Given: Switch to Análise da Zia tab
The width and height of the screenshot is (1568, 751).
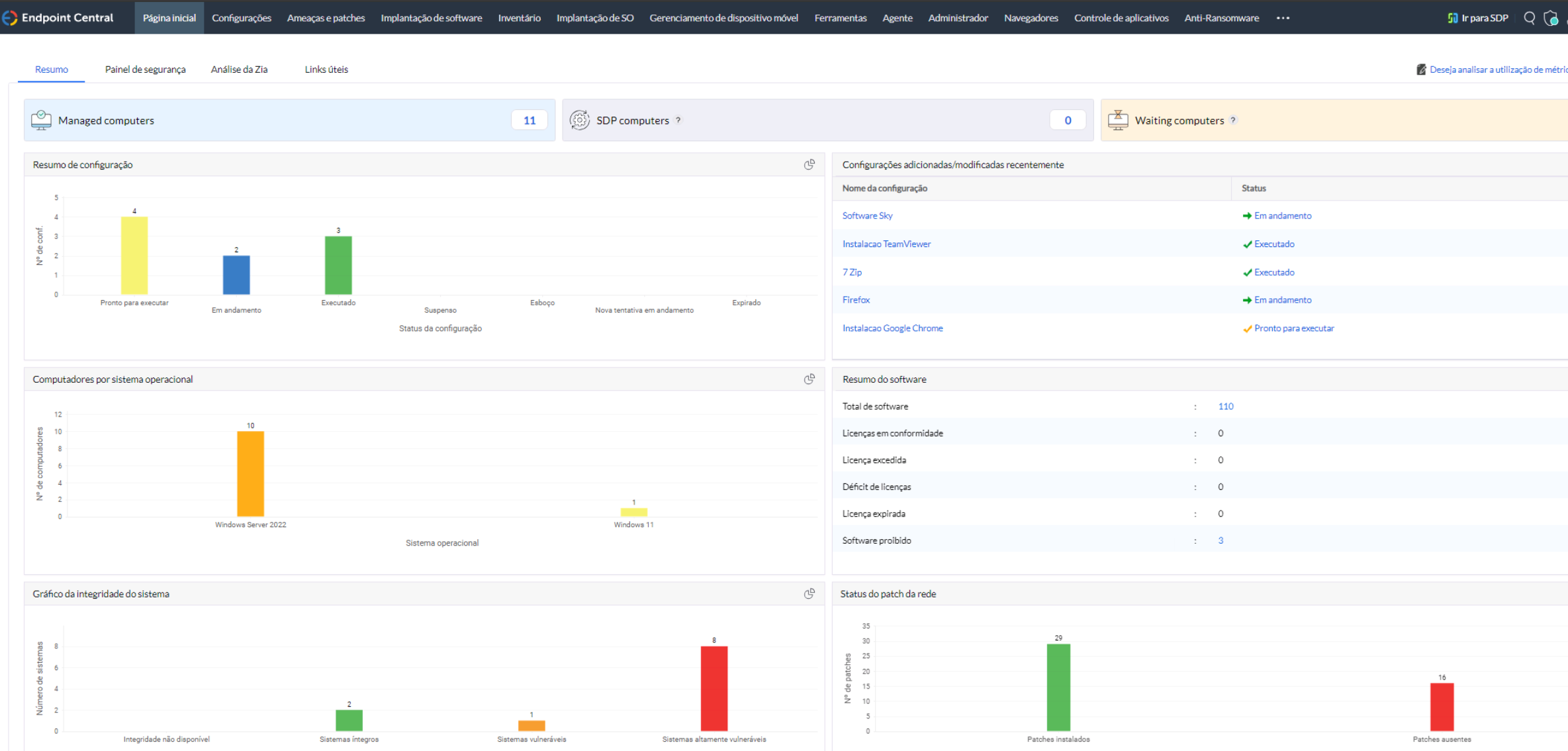Looking at the screenshot, I should click(239, 70).
